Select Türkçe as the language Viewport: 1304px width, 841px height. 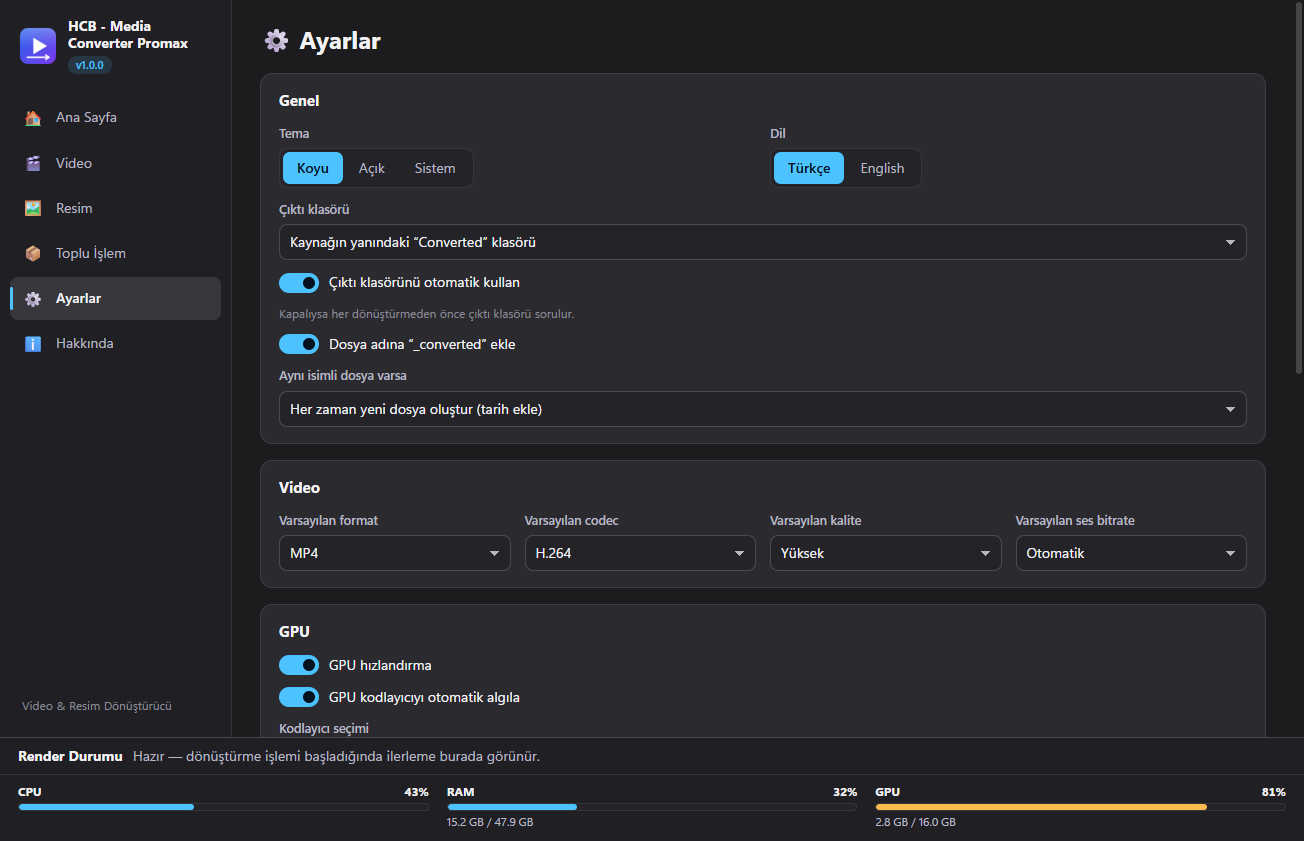pos(809,168)
